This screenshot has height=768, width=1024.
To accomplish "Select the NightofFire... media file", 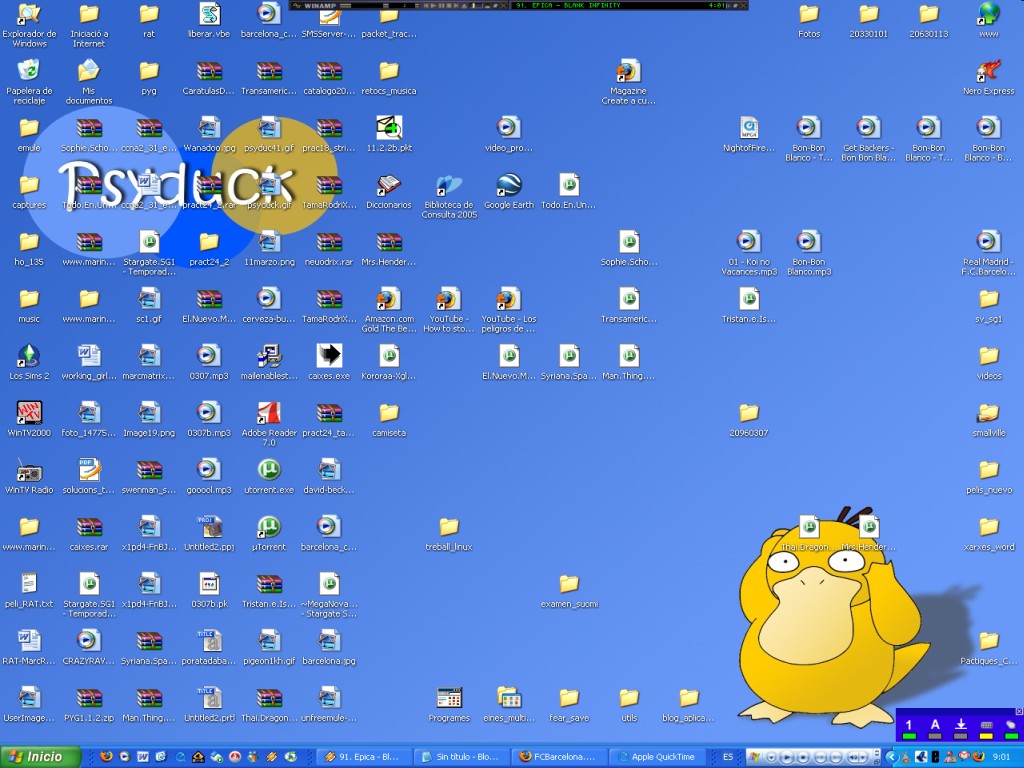I will coord(749,134).
